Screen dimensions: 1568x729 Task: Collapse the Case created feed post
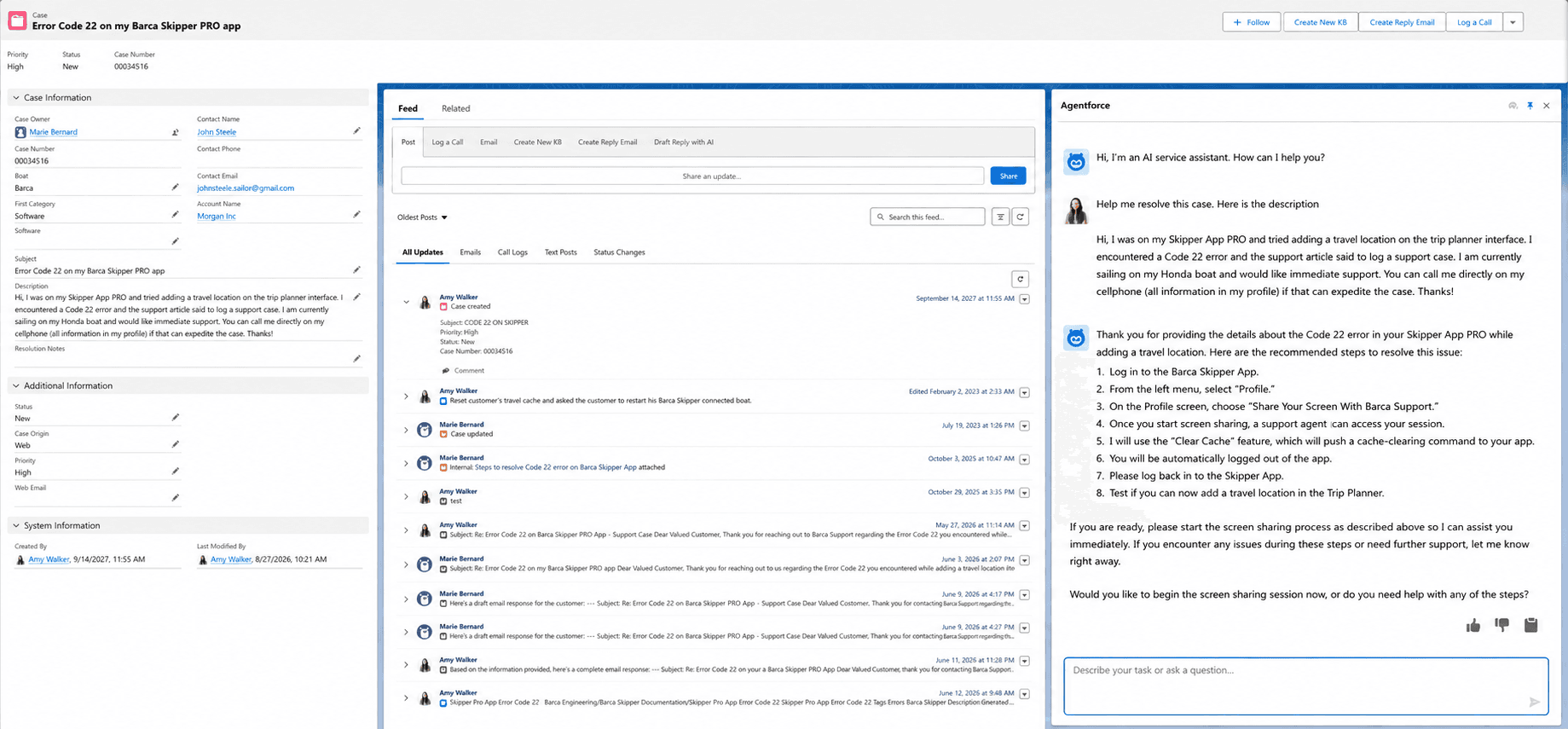(406, 302)
